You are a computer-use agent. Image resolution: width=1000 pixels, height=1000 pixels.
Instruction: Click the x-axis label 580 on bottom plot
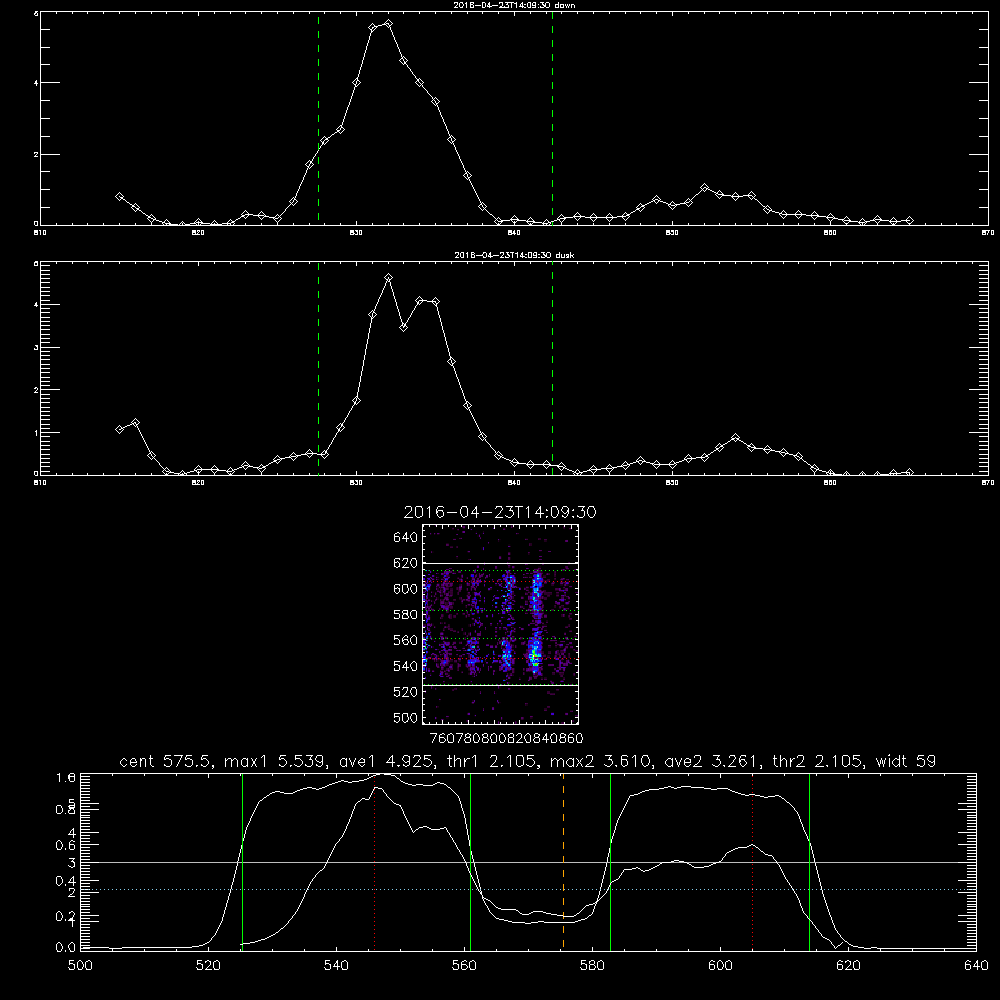pos(592,966)
